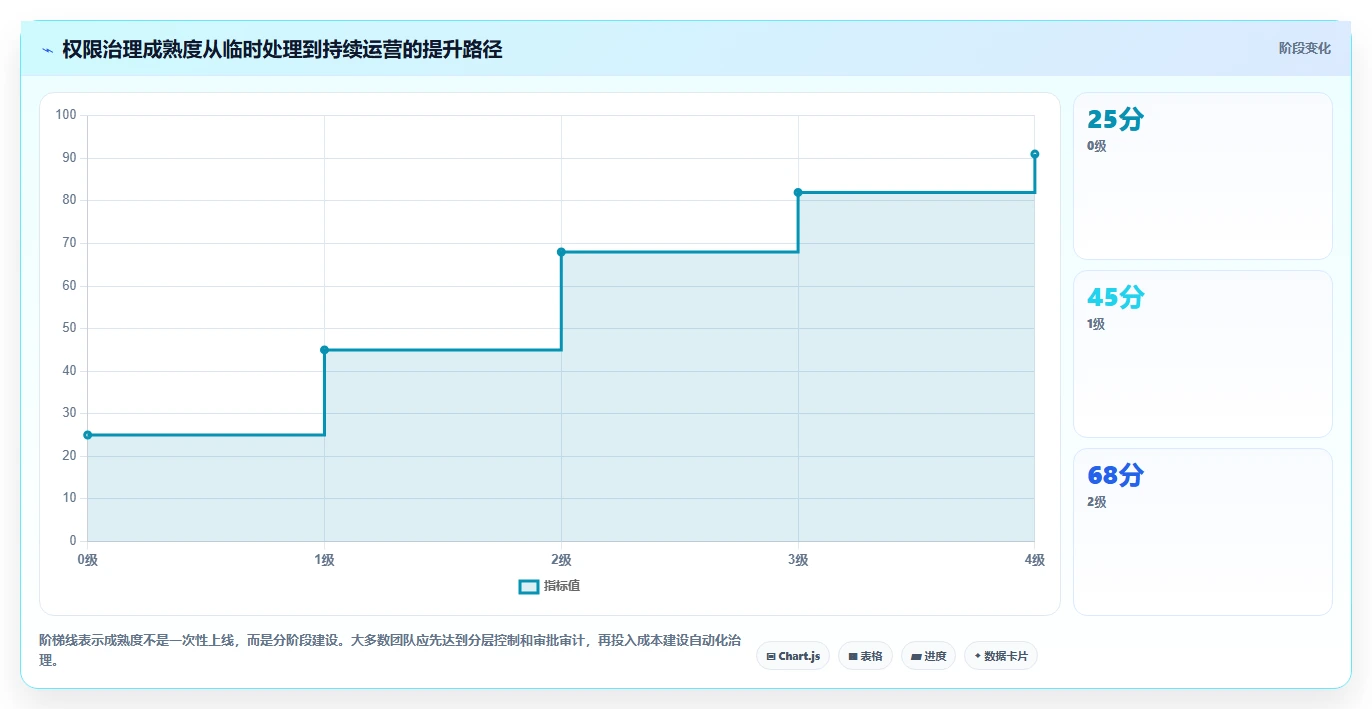The width and height of the screenshot is (1372, 709).
Task: Click the 70 y-axis label
Action: pos(69,243)
